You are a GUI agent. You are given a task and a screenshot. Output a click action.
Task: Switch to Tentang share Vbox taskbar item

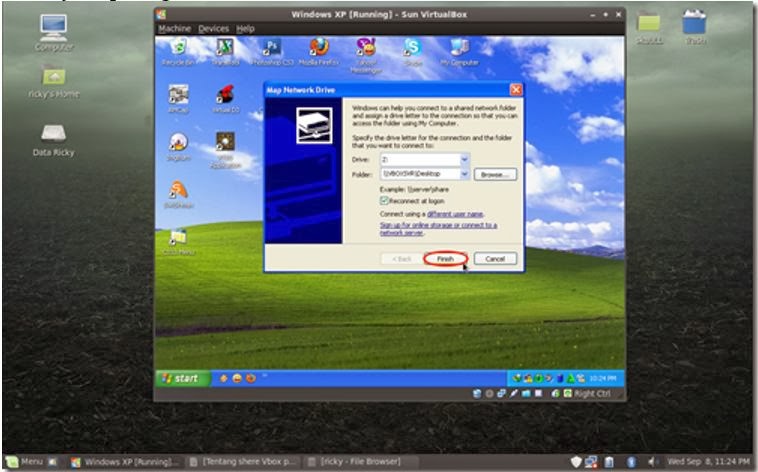244,462
